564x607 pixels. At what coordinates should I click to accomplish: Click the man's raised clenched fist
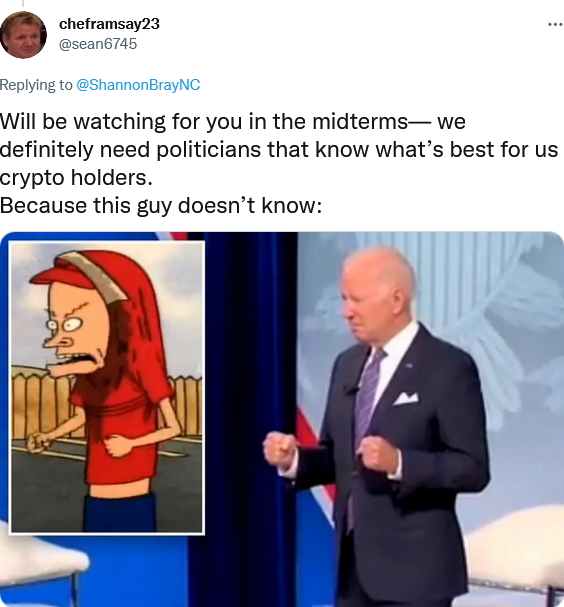(x=279, y=449)
